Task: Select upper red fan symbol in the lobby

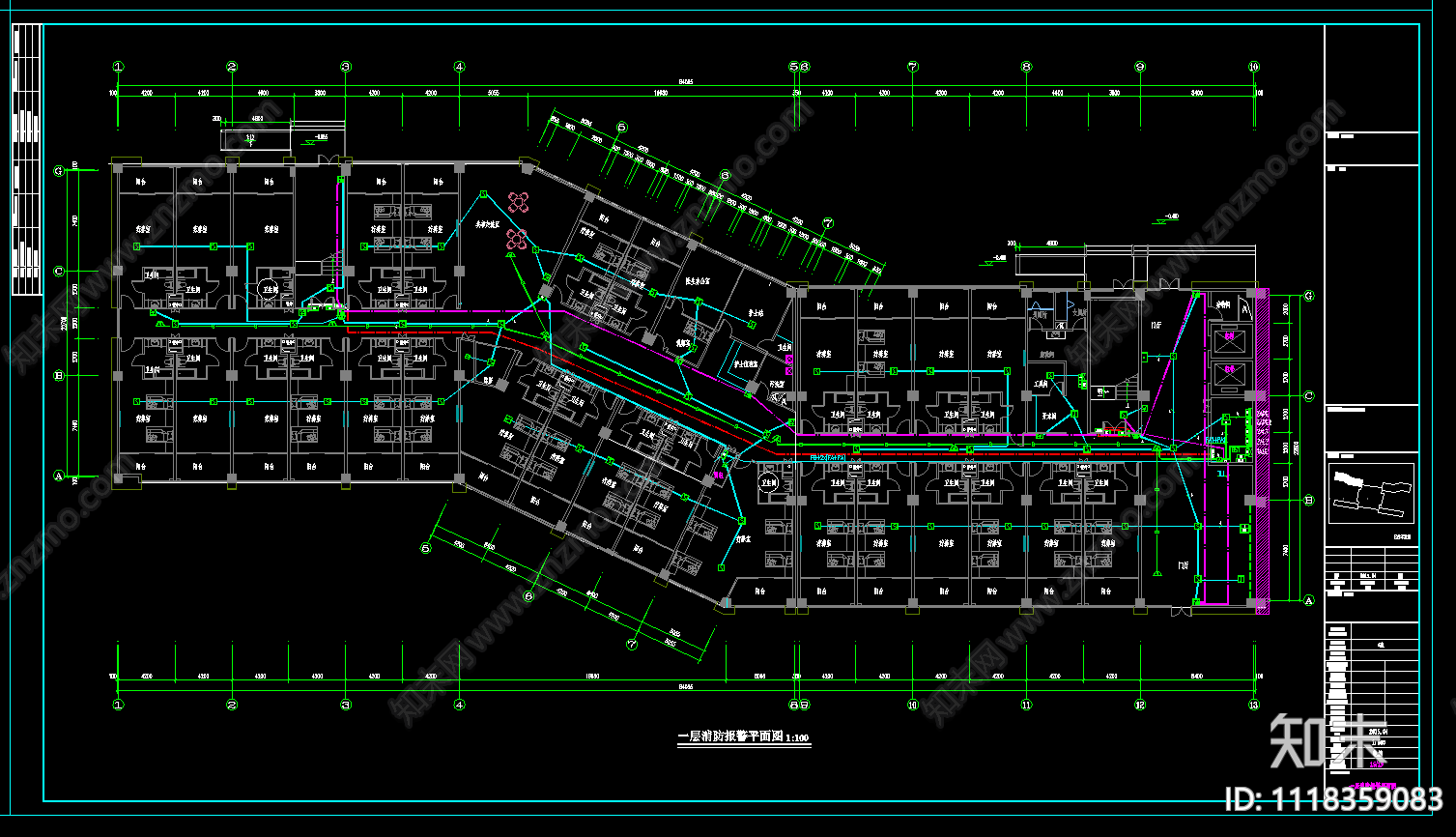Action: click(x=520, y=202)
